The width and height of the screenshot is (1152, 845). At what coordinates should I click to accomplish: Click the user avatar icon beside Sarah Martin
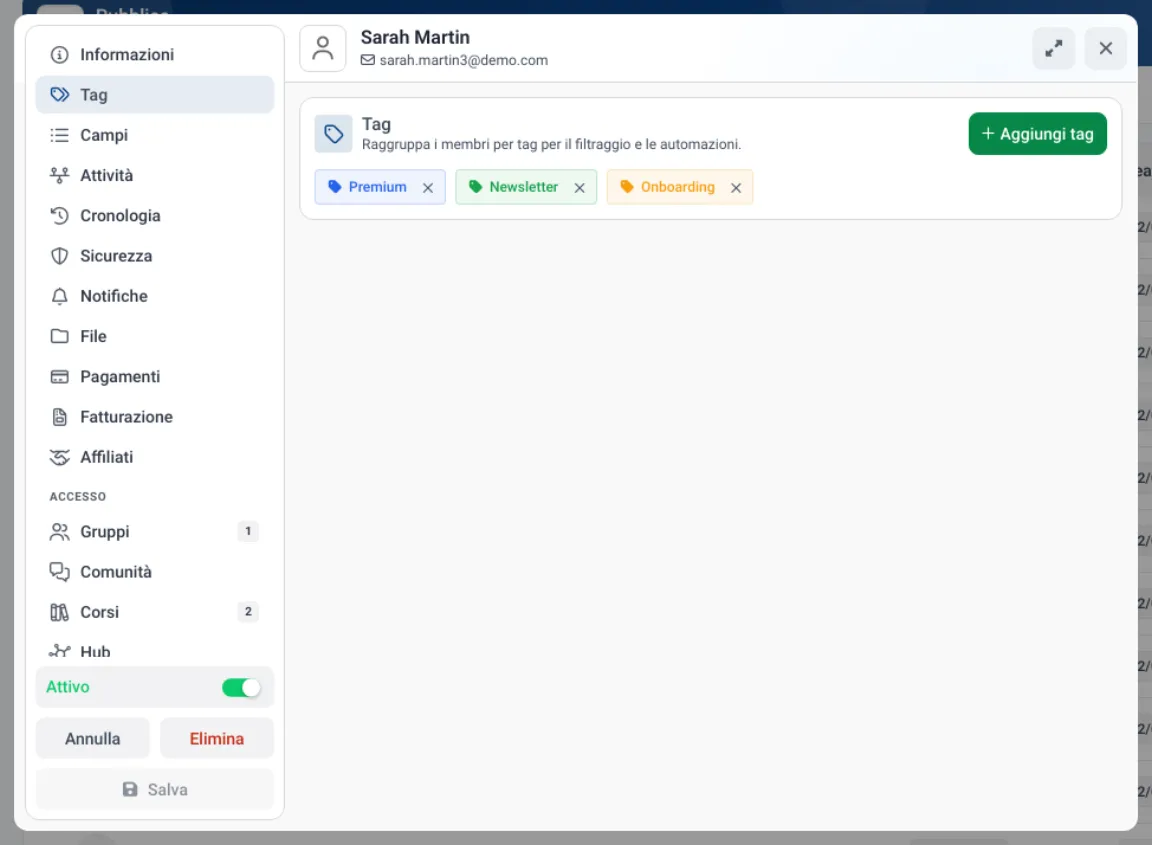(x=323, y=48)
